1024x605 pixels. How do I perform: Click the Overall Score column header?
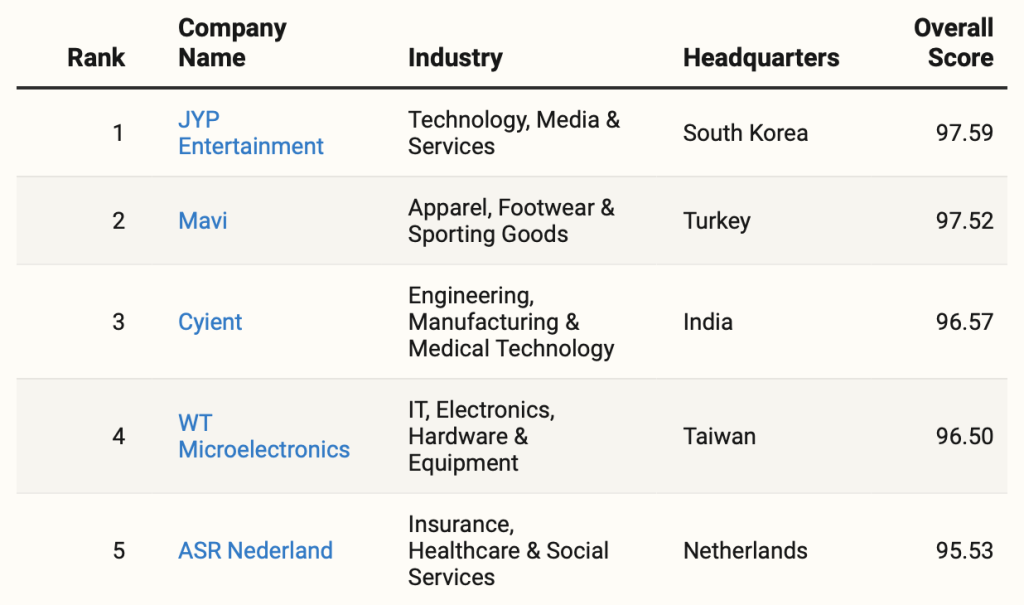tap(953, 43)
